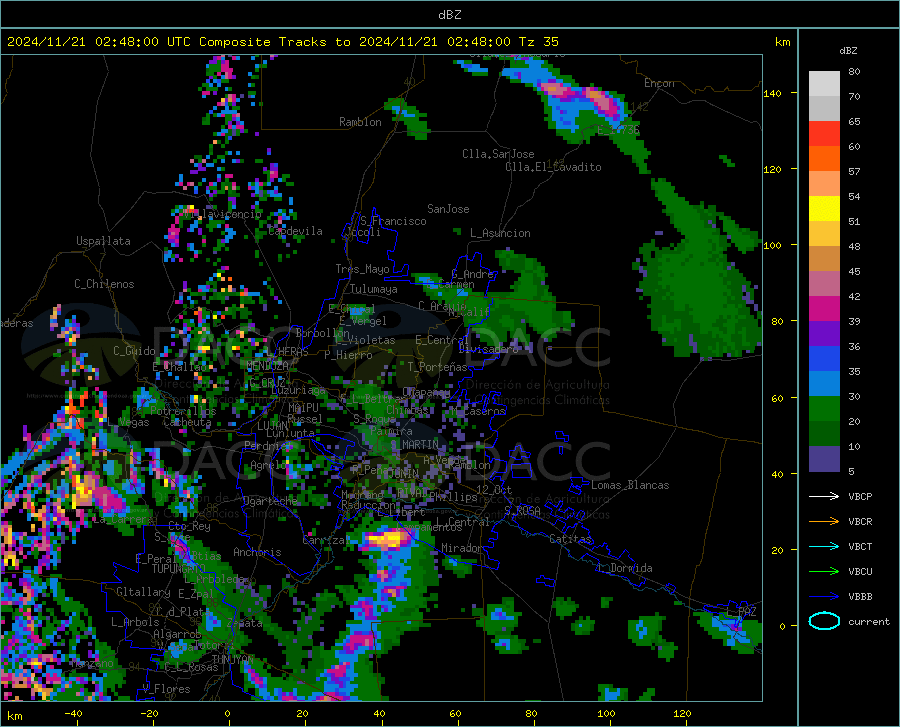The width and height of the screenshot is (900, 727).
Task: Click the Anchoris location label
Action: tap(257, 552)
